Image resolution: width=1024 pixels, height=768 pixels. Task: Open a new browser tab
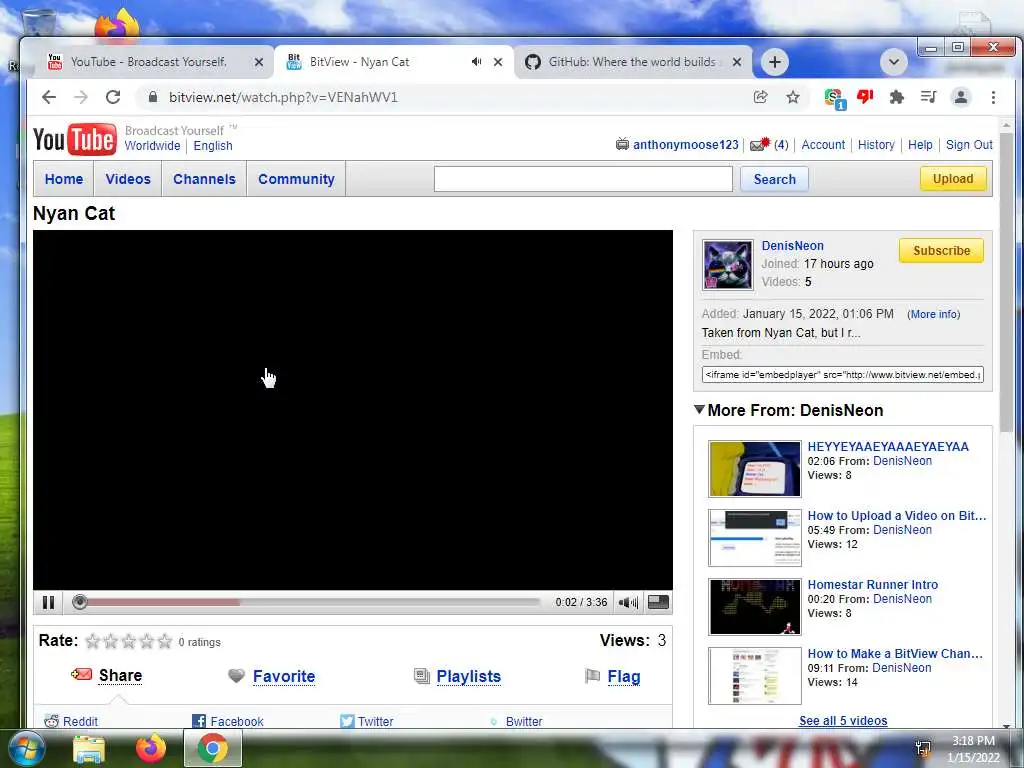(x=775, y=62)
